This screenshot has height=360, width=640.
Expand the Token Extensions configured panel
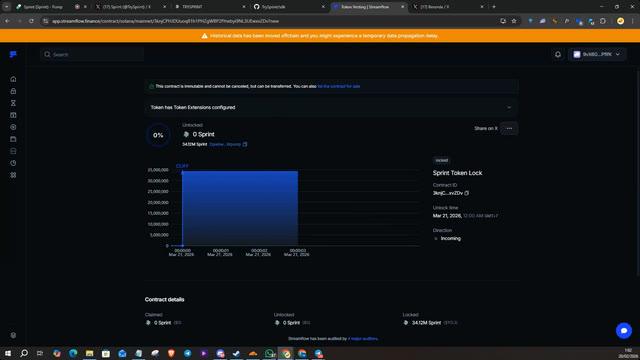(331, 107)
